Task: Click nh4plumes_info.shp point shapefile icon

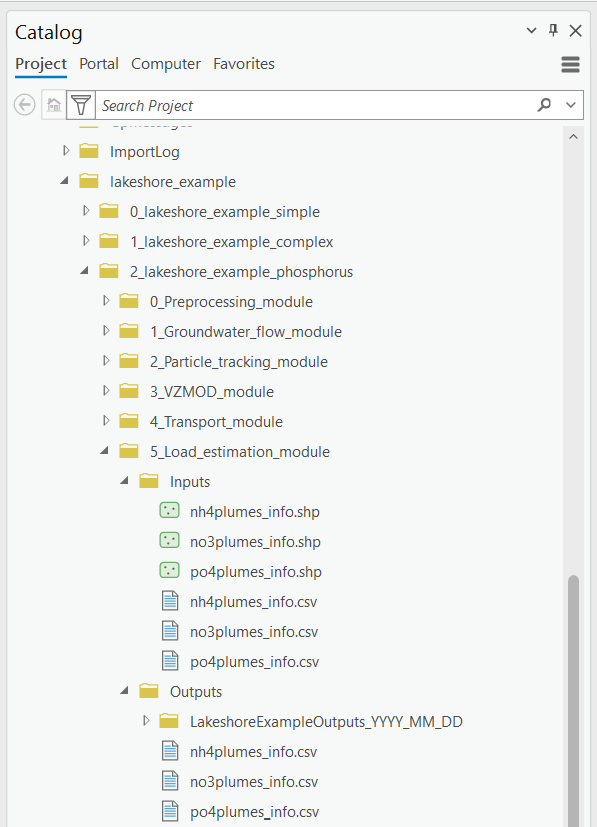Action: [x=169, y=511]
